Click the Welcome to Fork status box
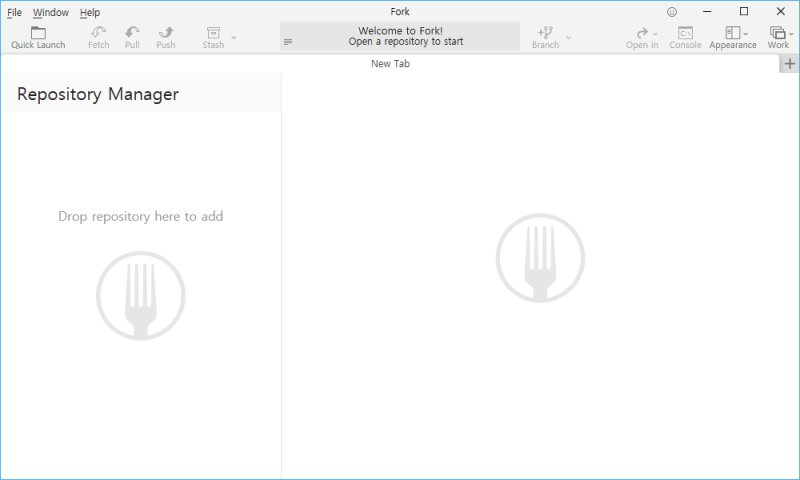 (x=400, y=36)
